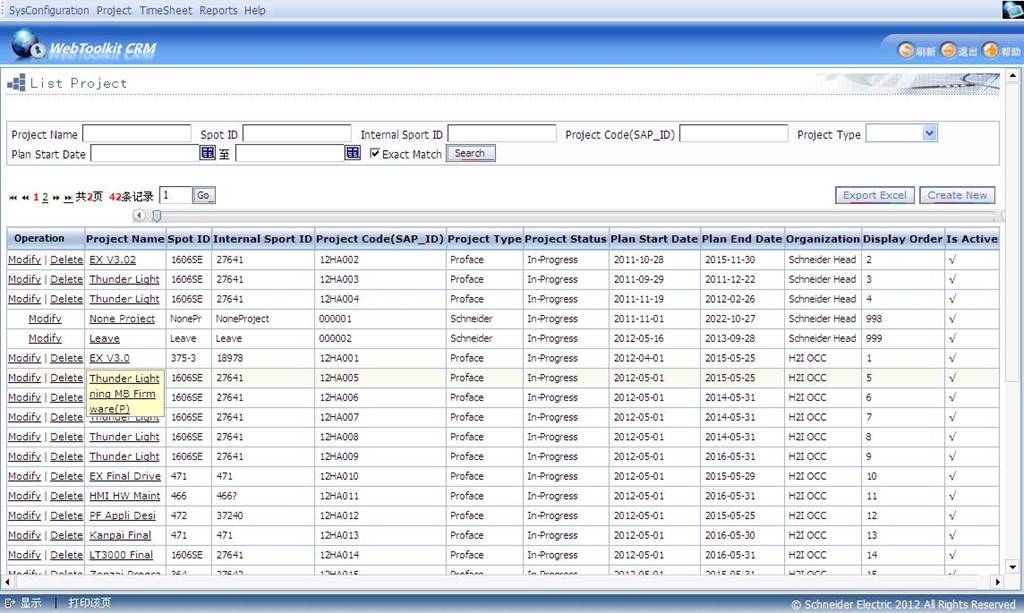The height and width of the screenshot is (613, 1024).
Task: Click the 显示 icon in the footer
Action: (10, 603)
